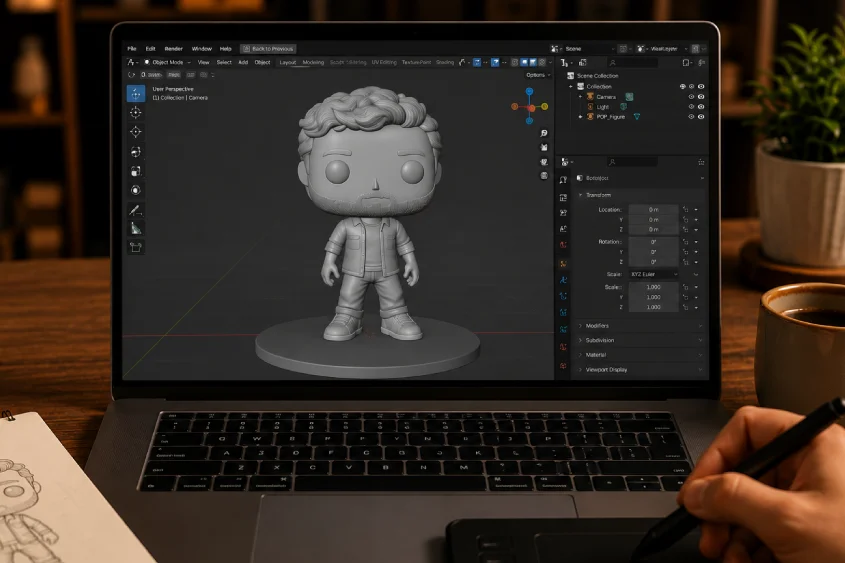Open the Render menu
This screenshot has height=563, width=845.
coord(174,48)
